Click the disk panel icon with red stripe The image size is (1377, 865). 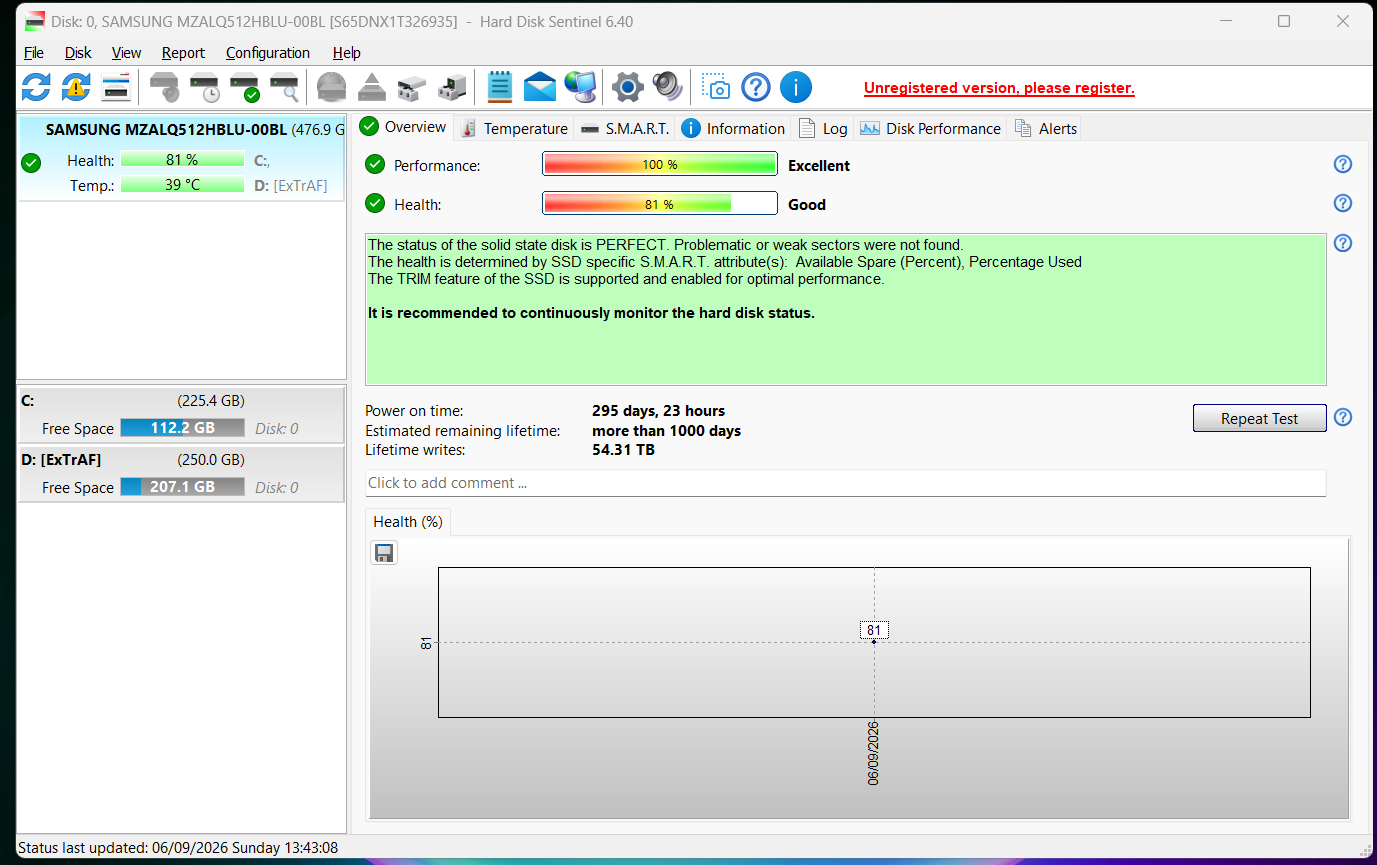[x=116, y=88]
